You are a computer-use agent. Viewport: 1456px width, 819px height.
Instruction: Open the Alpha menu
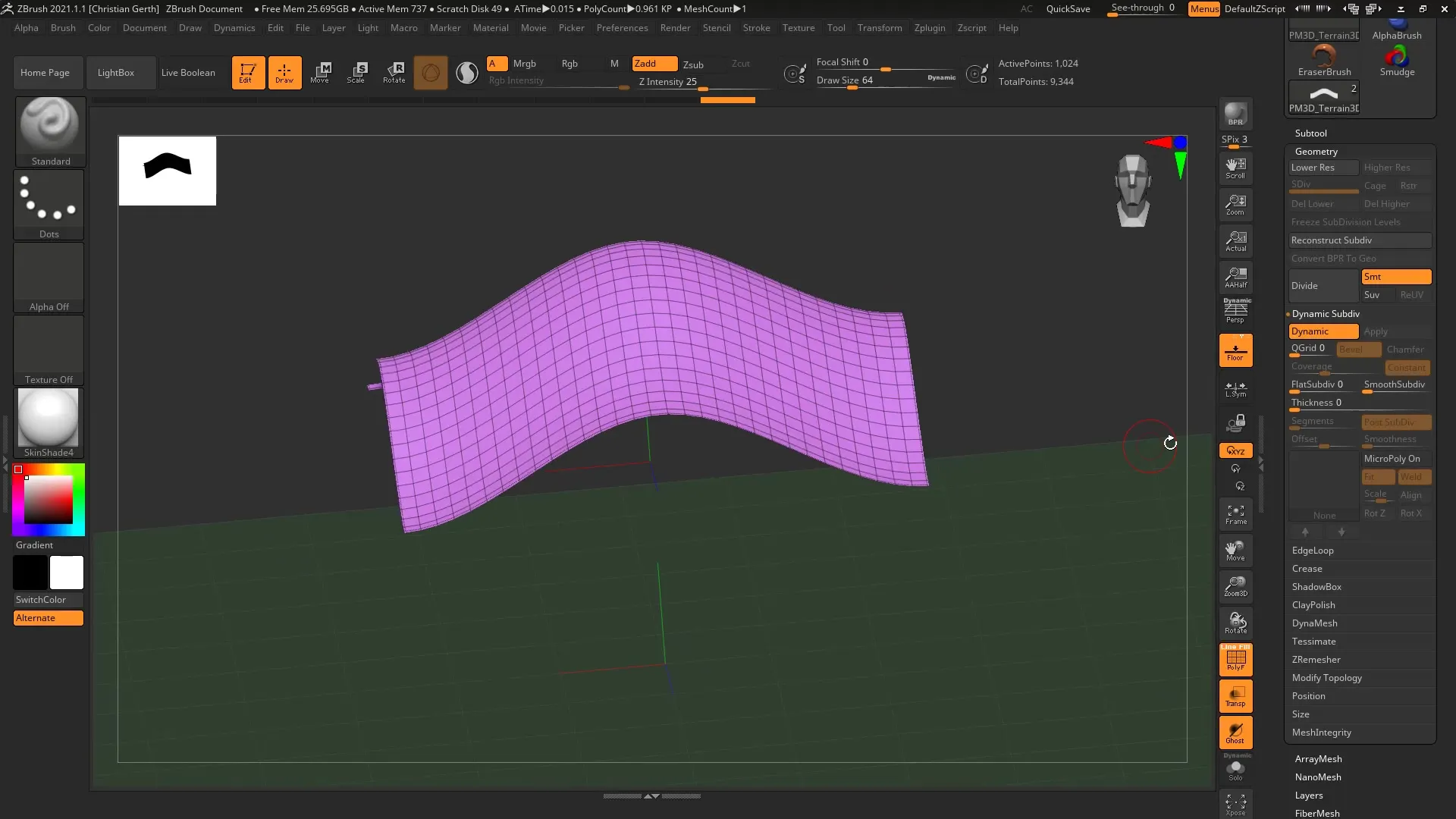pos(27,28)
